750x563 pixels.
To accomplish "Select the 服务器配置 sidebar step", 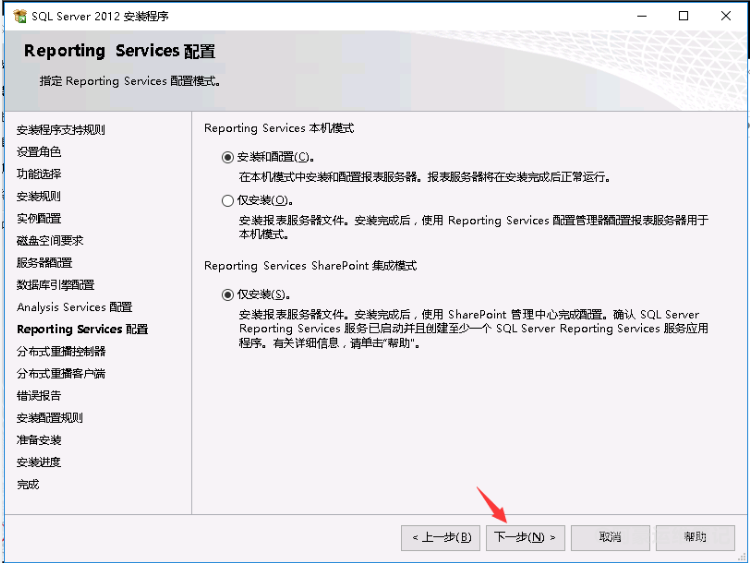I will pyautogui.click(x=44, y=263).
